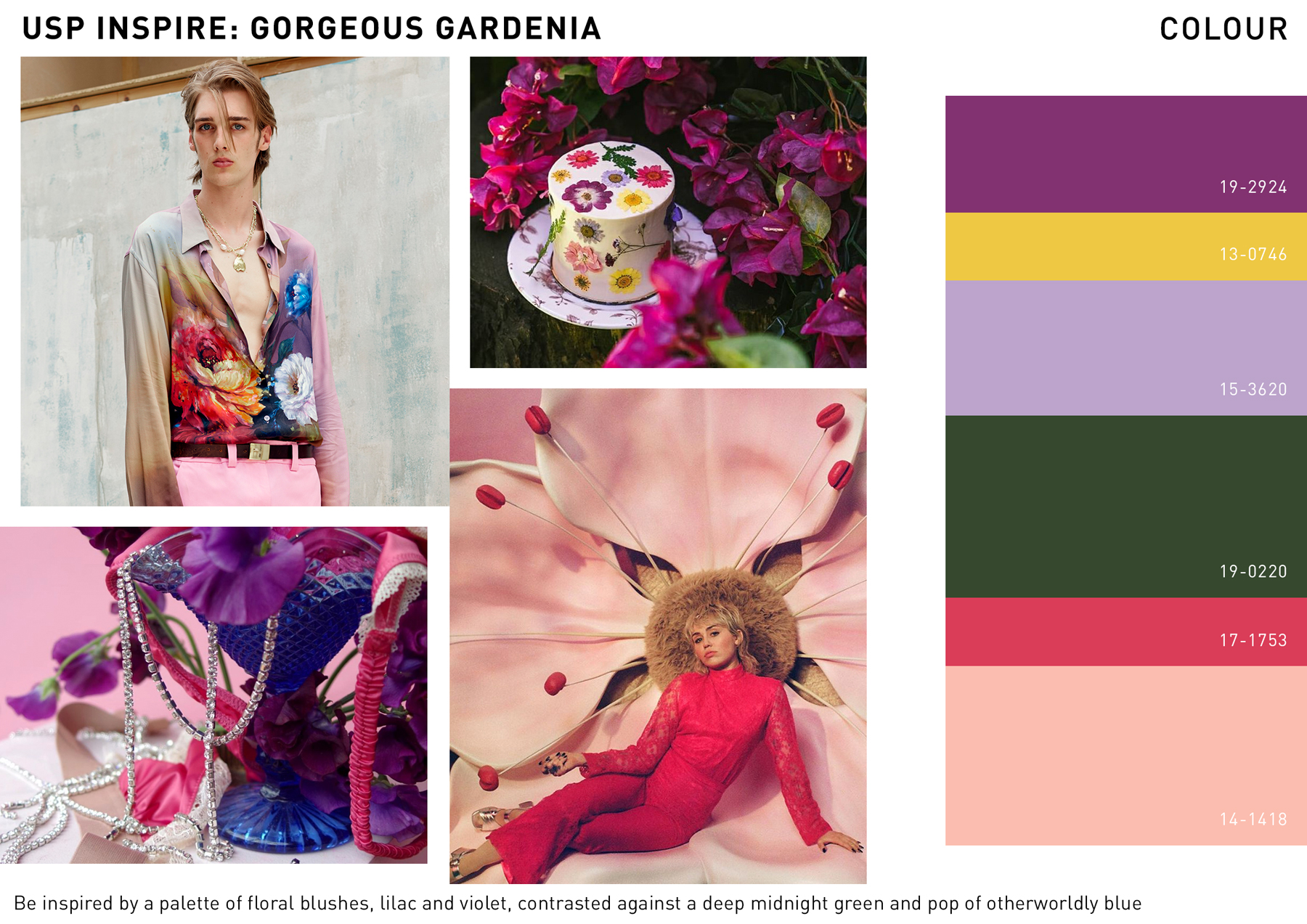Click the 15-3620 colour code label
The image size is (1307, 924).
[x=1253, y=390]
